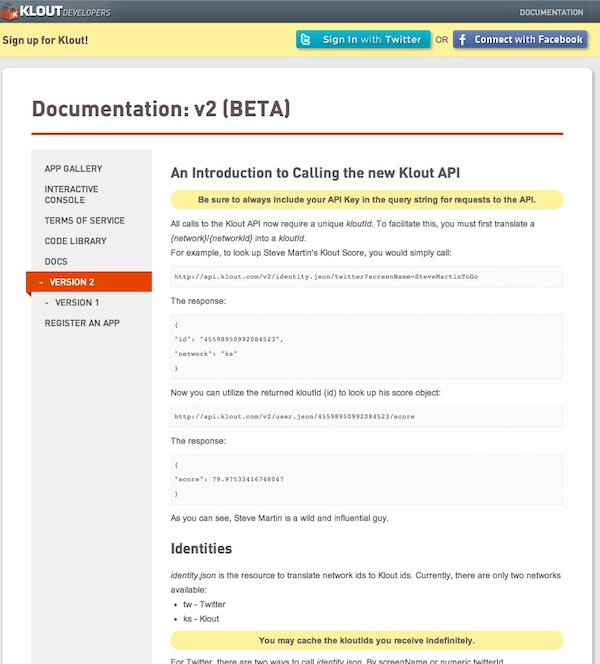
Task: Open App Gallery in sidebar
Action: 73,169
